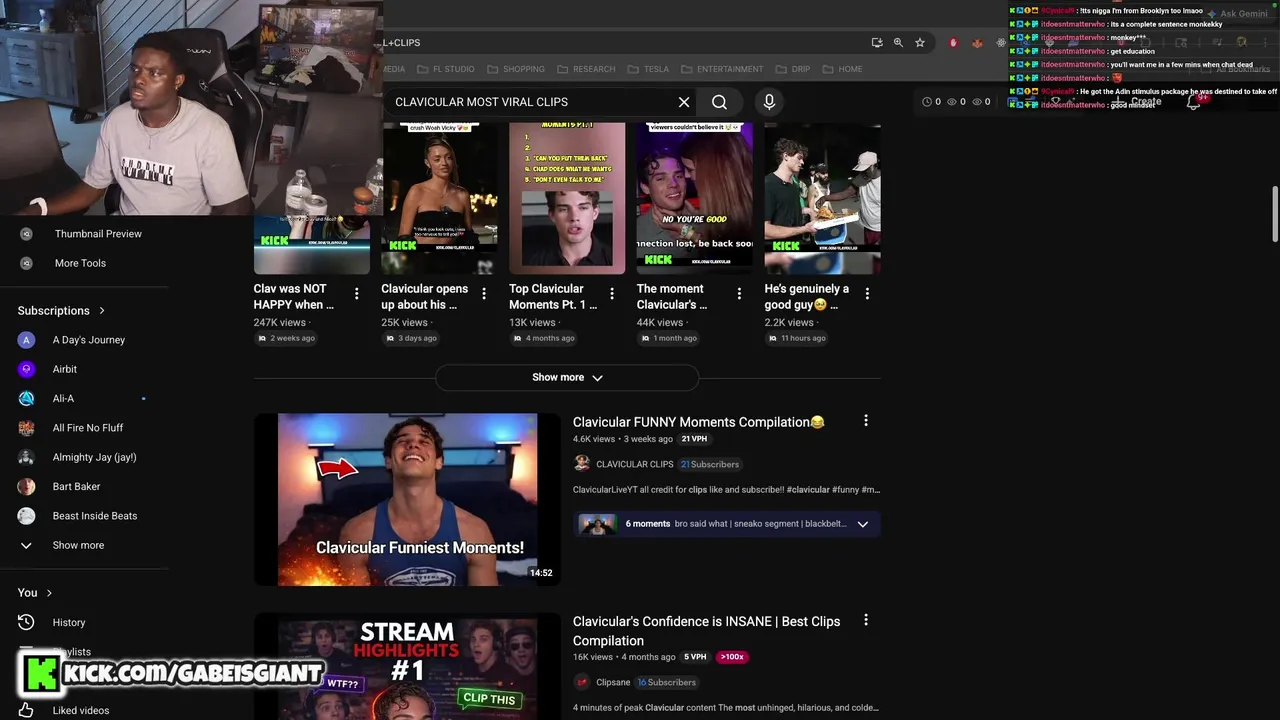Click the Bart Baker avatar icon

27,486
